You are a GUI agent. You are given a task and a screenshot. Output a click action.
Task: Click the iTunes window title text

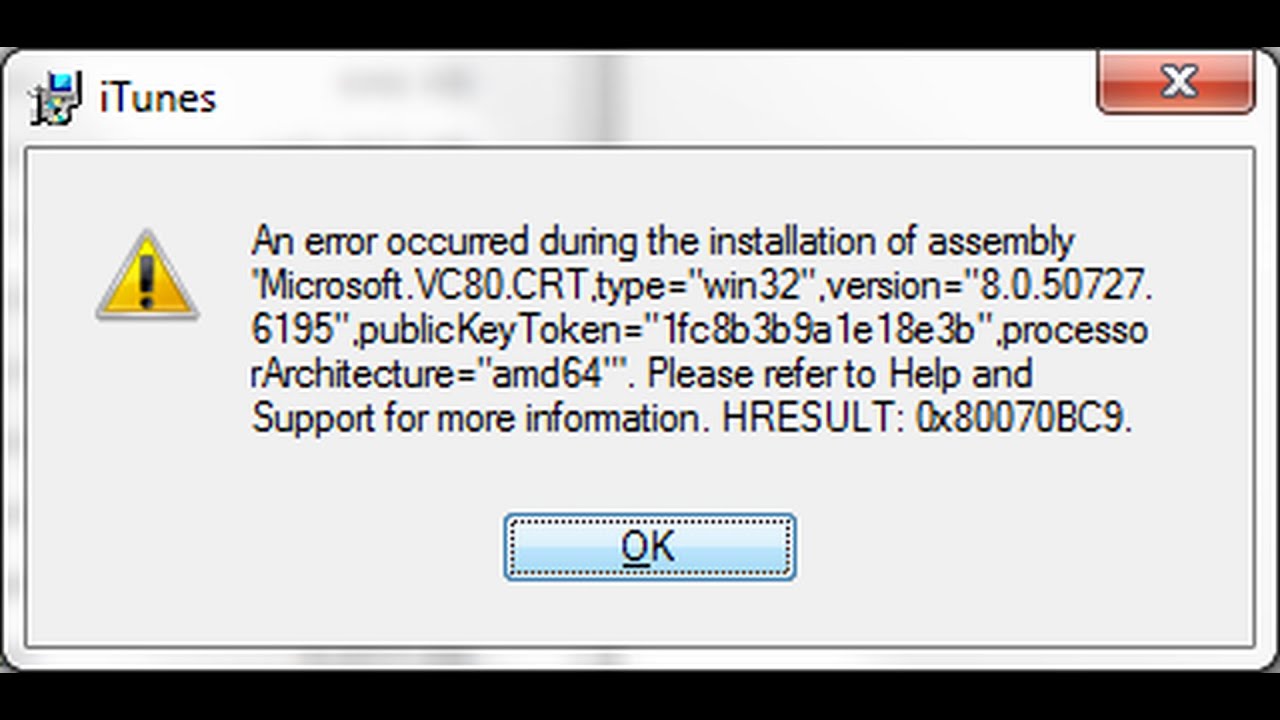(157, 98)
